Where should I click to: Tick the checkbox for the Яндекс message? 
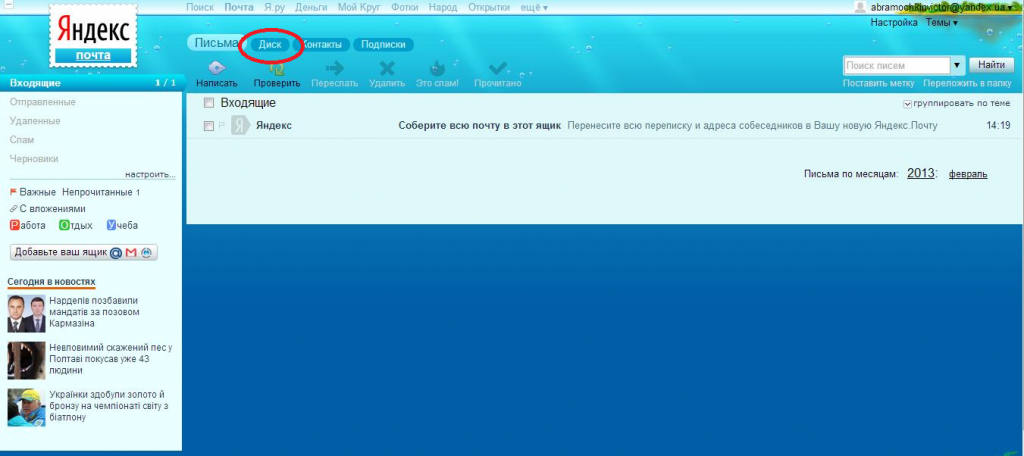pyautogui.click(x=209, y=126)
